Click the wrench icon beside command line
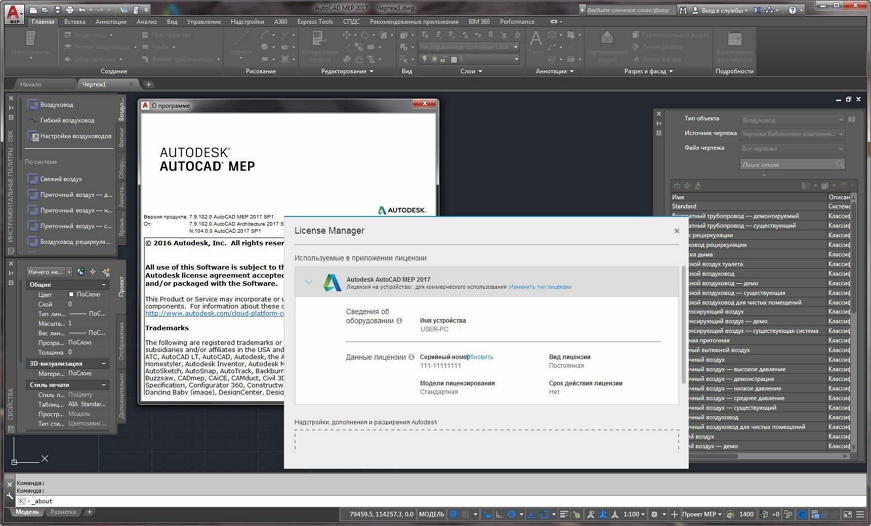Viewport: 871px width, 526px height. tap(9, 496)
